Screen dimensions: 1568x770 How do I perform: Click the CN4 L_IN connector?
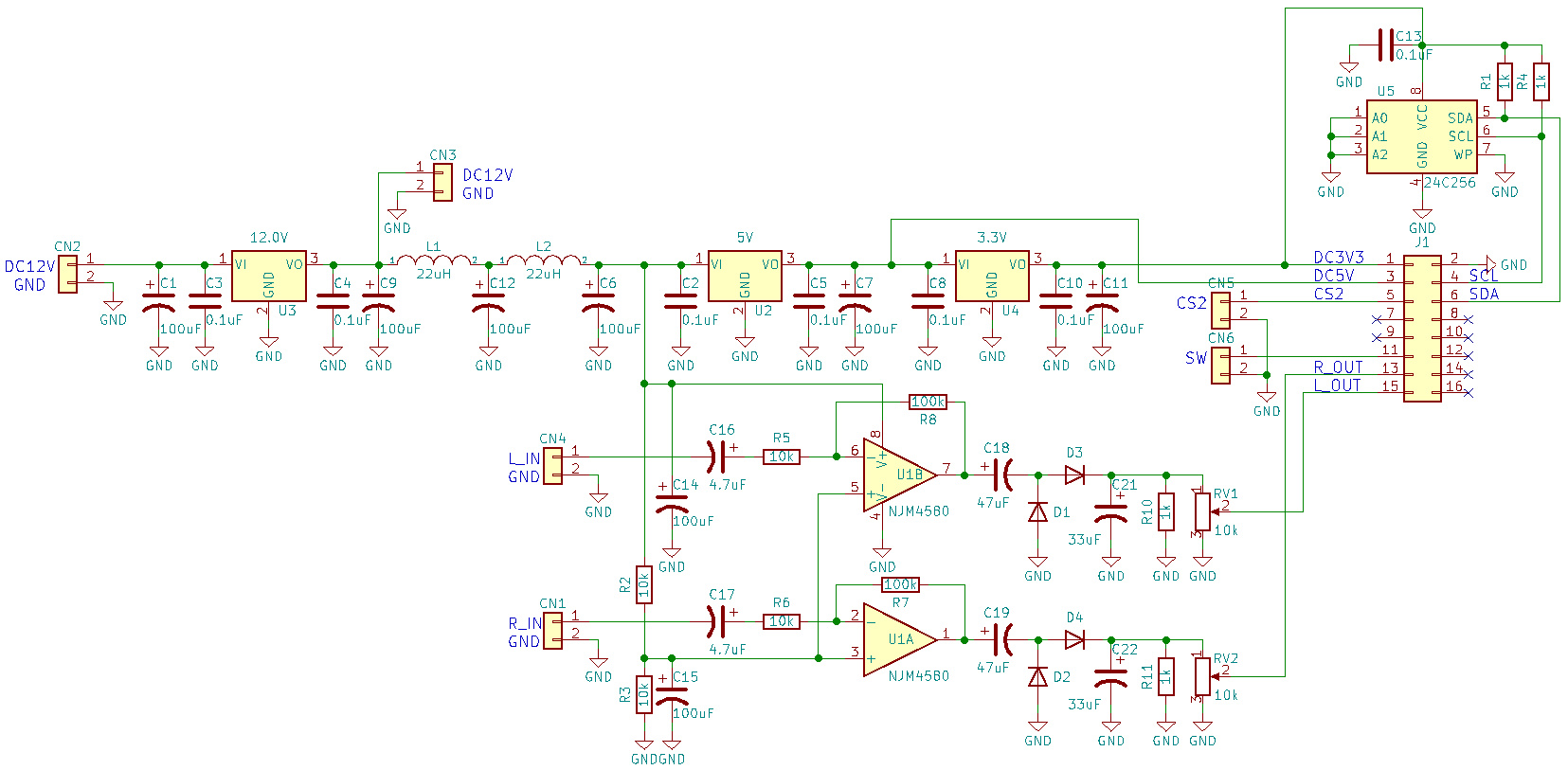point(552,465)
